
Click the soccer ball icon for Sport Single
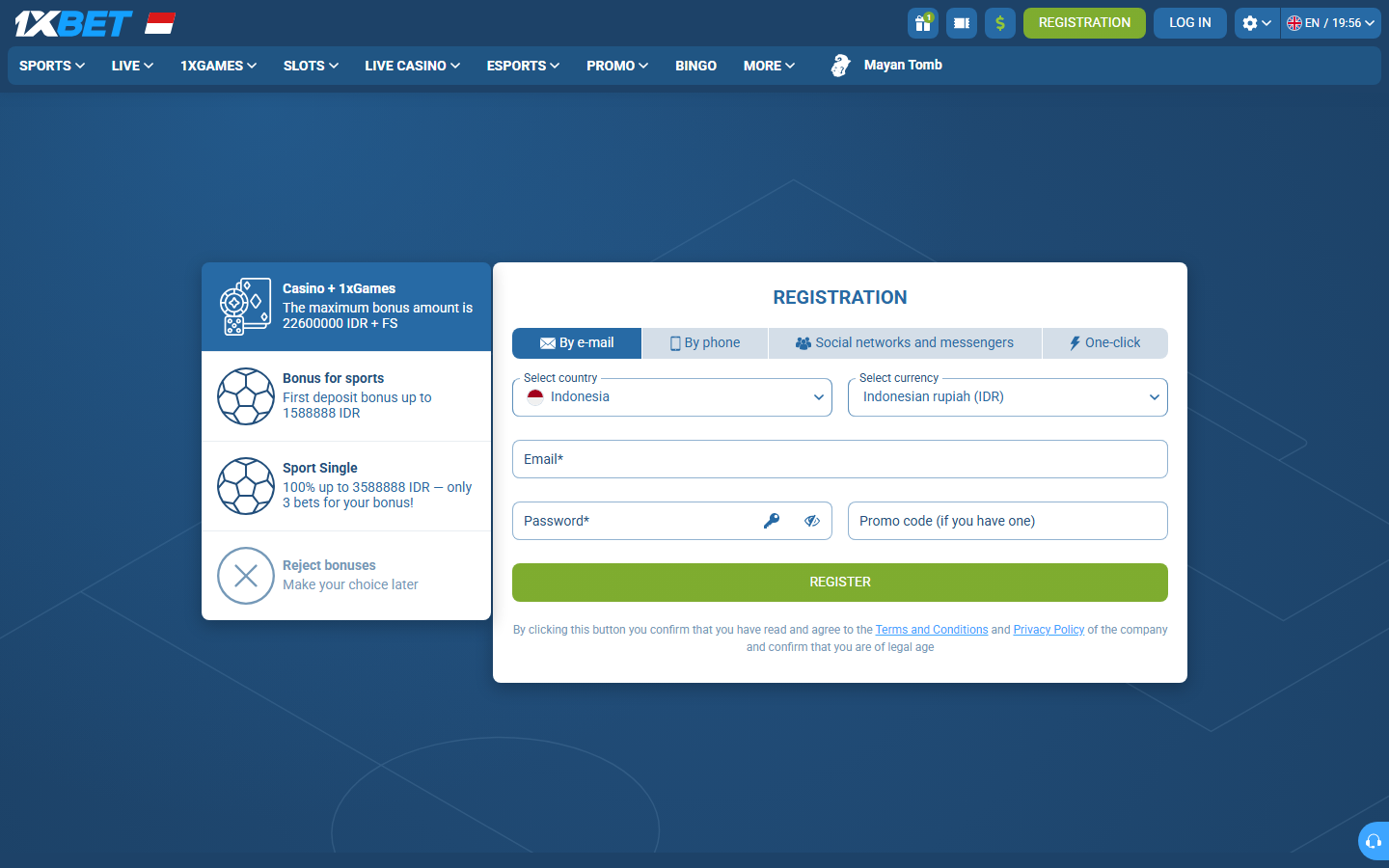(x=246, y=486)
